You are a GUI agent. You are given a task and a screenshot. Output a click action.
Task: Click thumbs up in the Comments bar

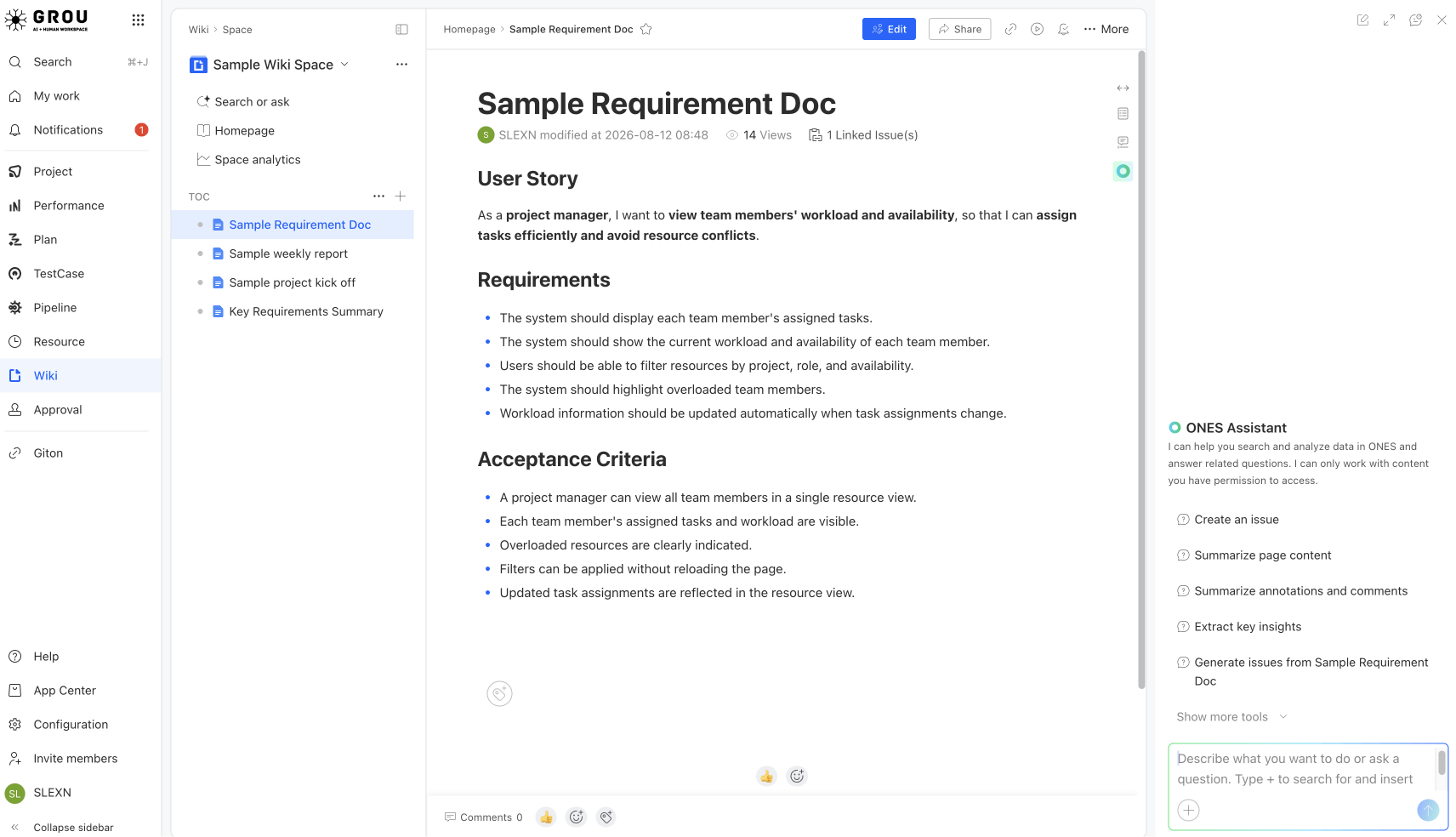[x=546, y=817]
